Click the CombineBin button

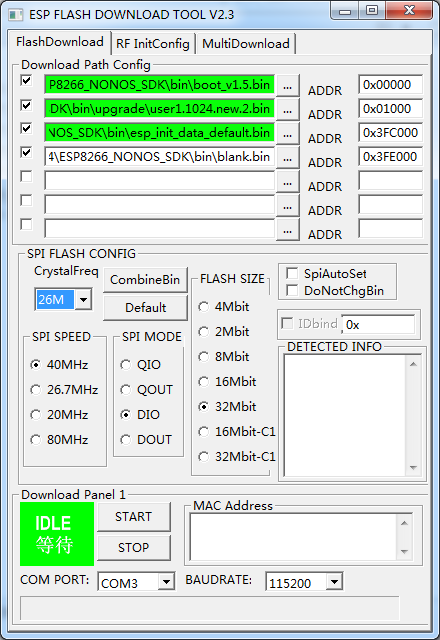click(x=145, y=280)
